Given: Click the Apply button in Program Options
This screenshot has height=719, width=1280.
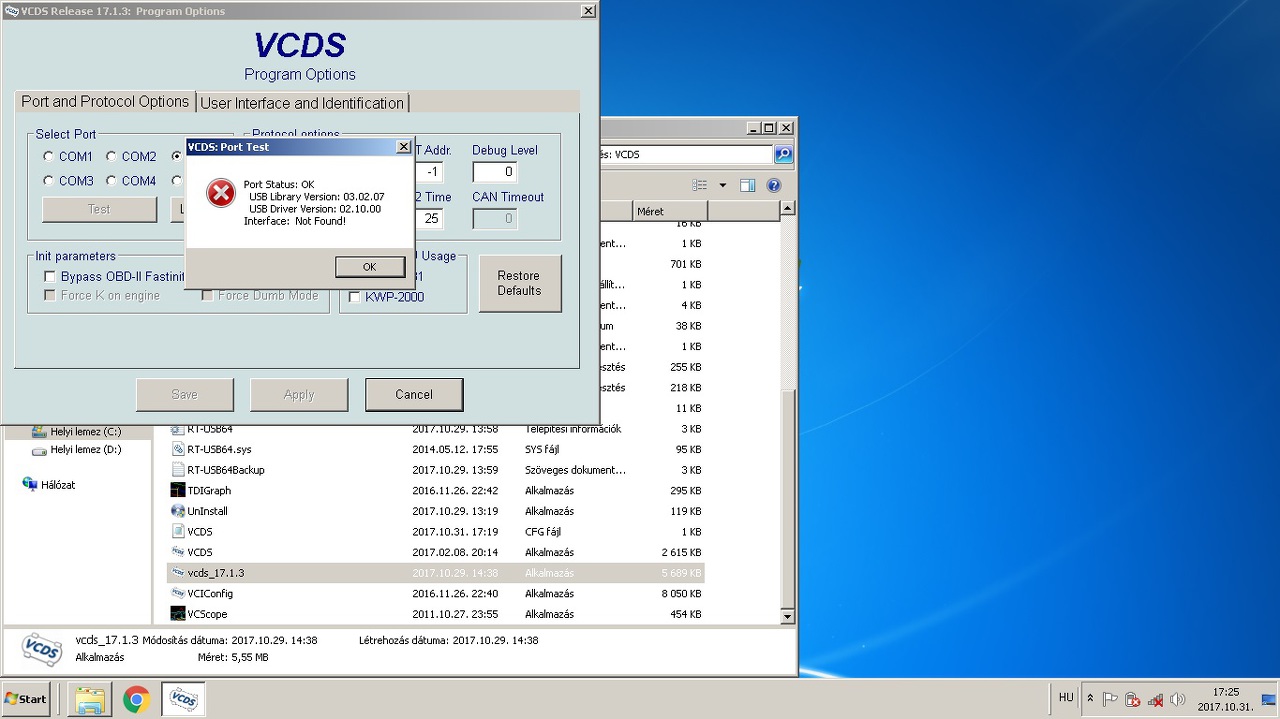Looking at the screenshot, I should tap(299, 395).
